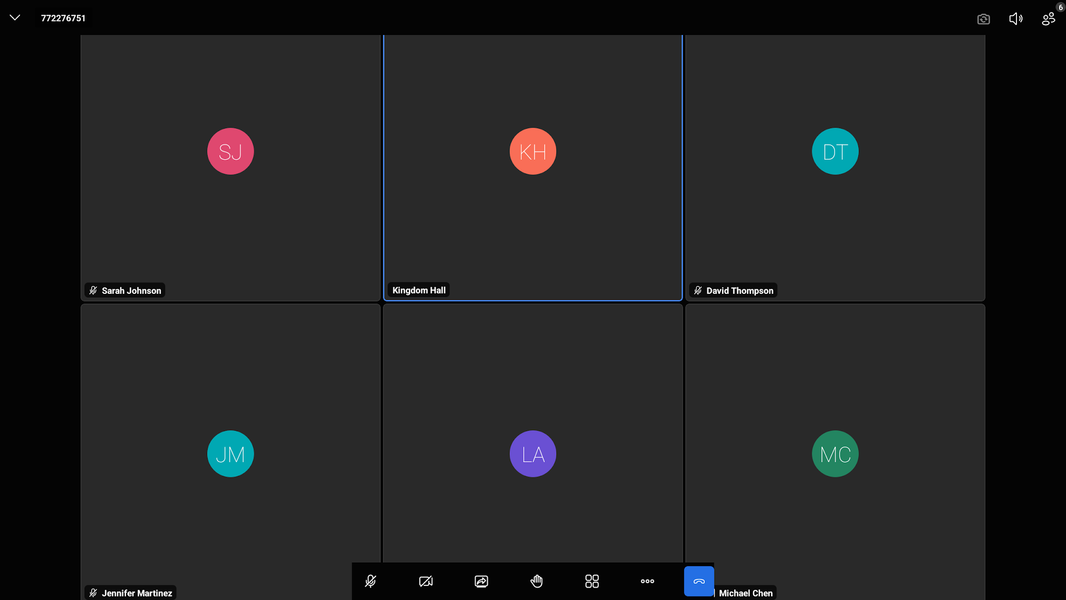Click the mute indicator on Michael Chen's tile
The image size is (1066, 600).
coord(718,592)
